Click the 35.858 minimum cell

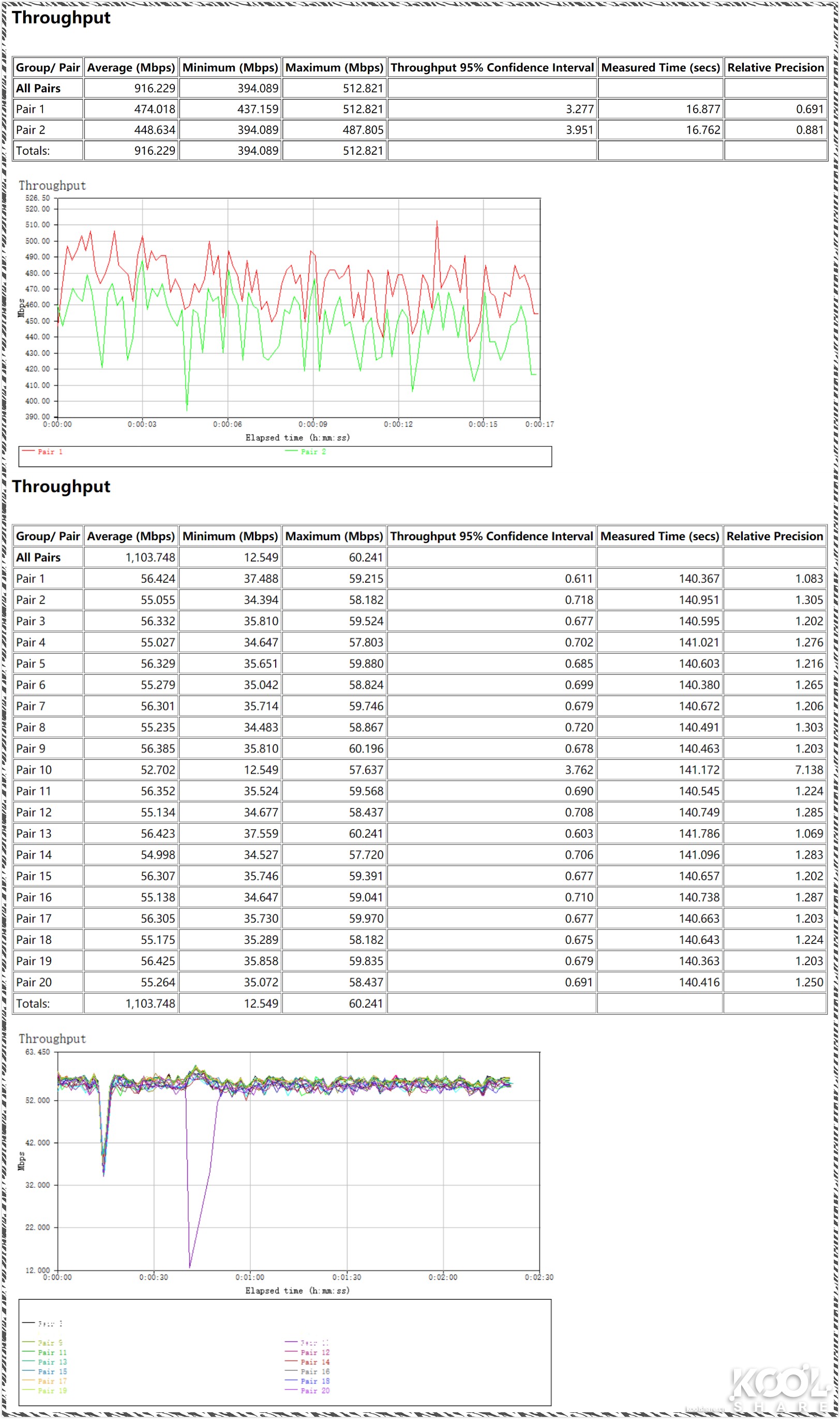(x=230, y=961)
